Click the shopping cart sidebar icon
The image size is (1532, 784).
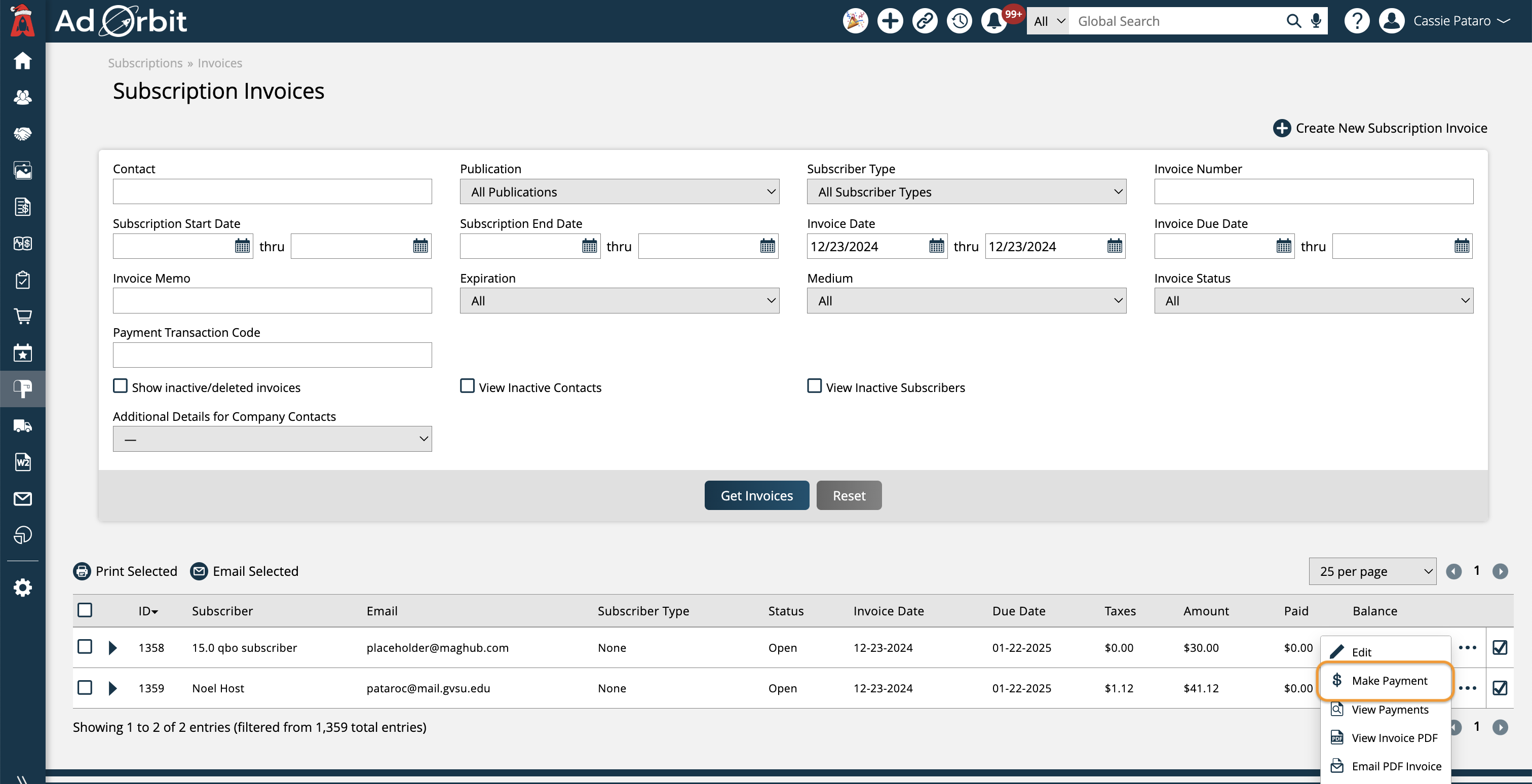tap(23, 316)
